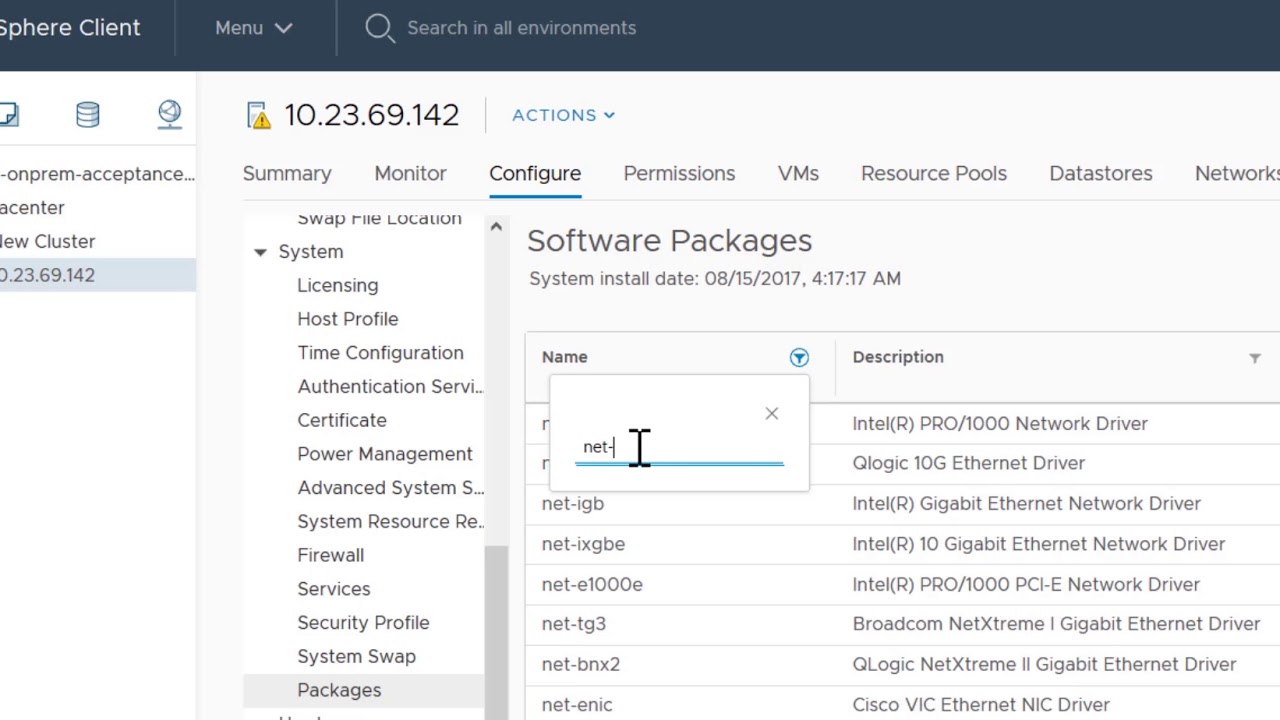
Task: Open the Name column filter icon
Action: 799,358
